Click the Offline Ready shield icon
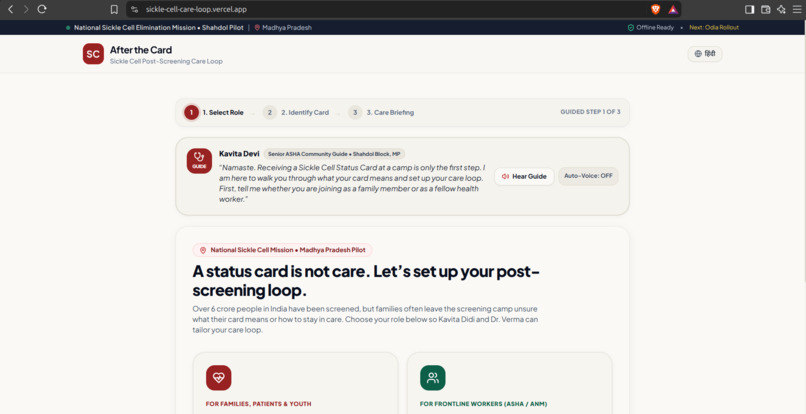This screenshot has width=806, height=414. coord(631,28)
